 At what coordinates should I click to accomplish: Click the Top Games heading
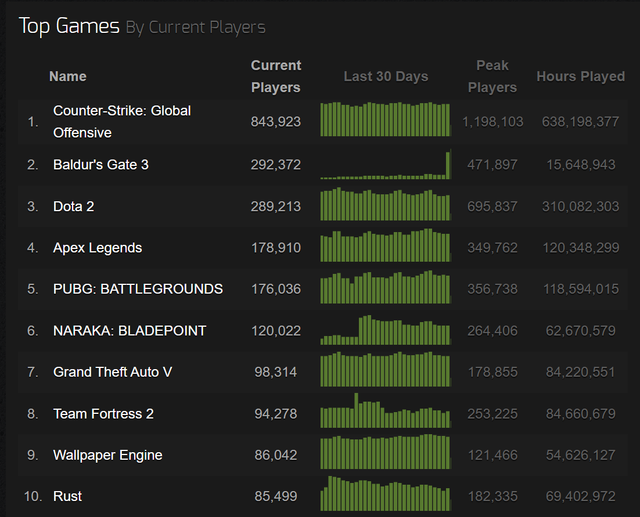click(69, 26)
